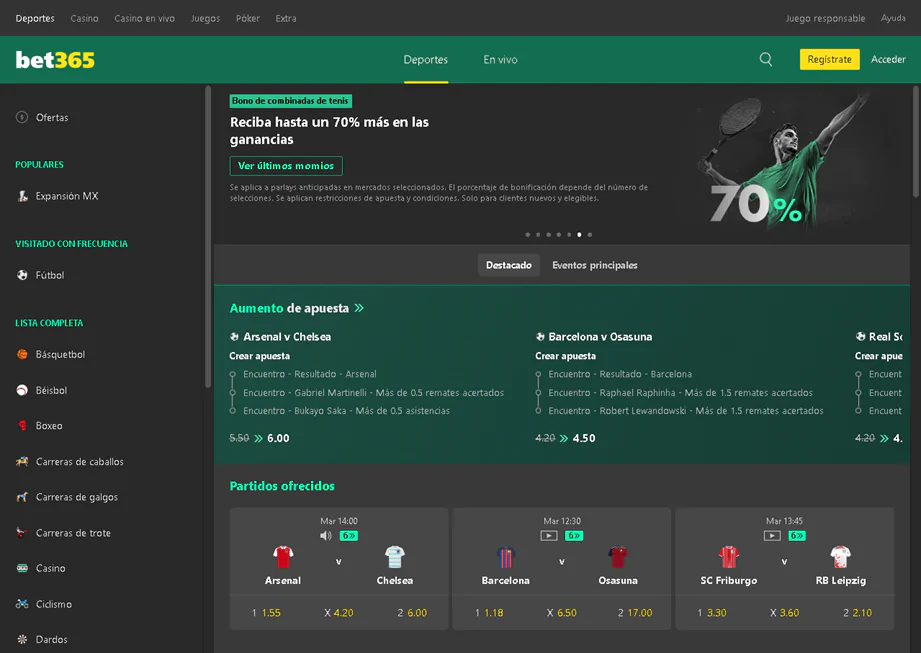Open the En vivo section

click(x=500, y=59)
